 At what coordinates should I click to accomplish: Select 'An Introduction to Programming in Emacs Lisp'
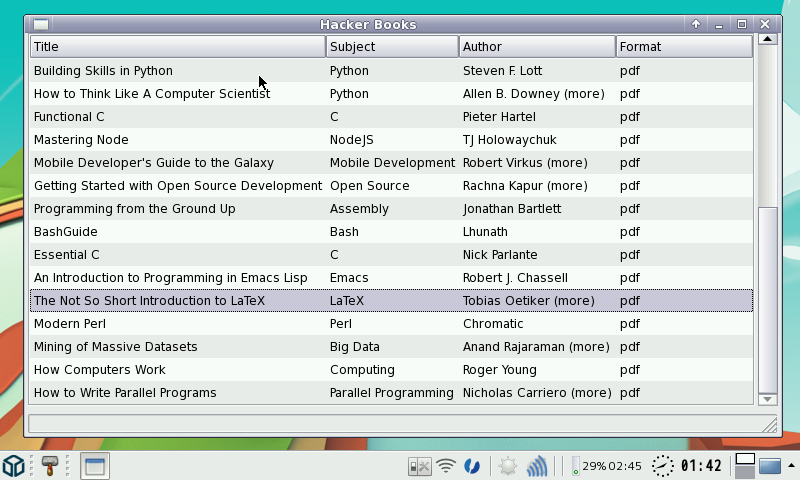tap(391, 277)
